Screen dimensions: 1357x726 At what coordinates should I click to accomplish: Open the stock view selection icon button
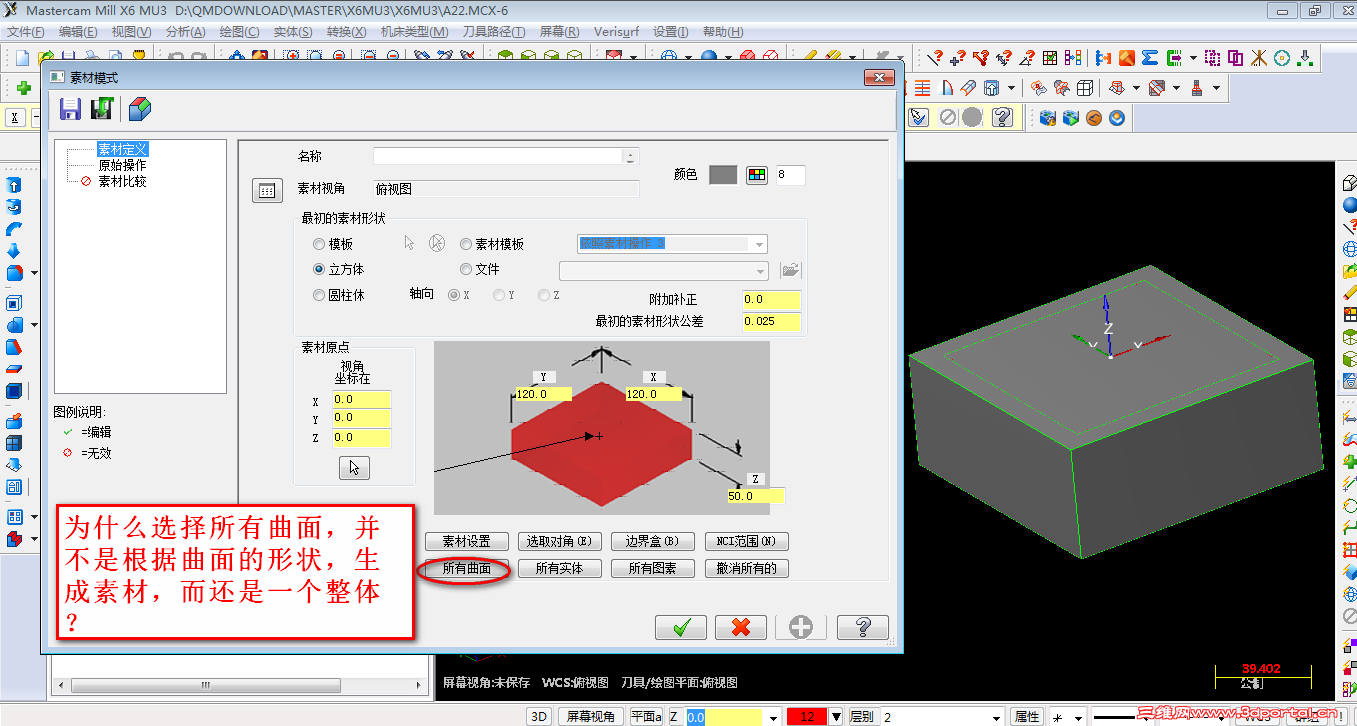267,190
